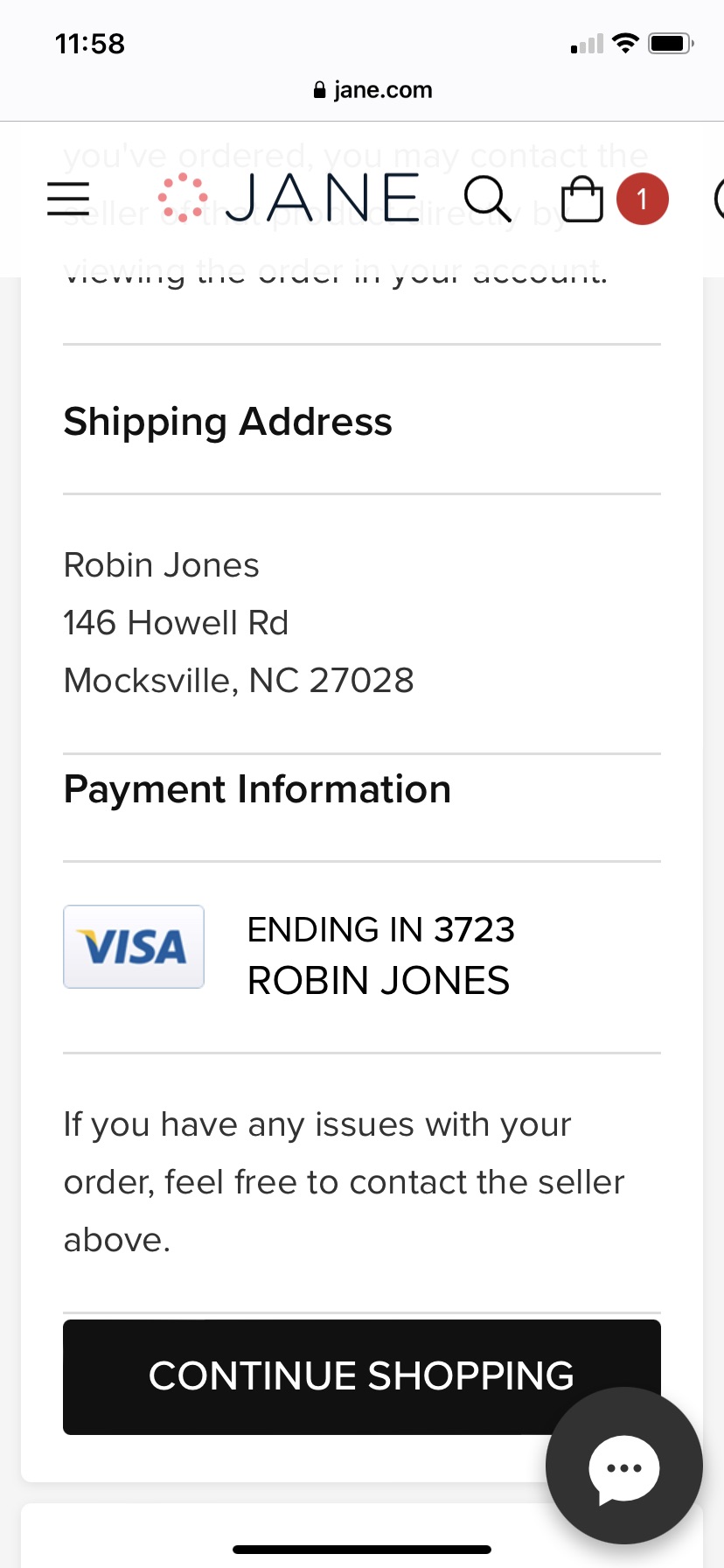Tap the Mocksville, NC 27028 line

pyautogui.click(x=239, y=681)
